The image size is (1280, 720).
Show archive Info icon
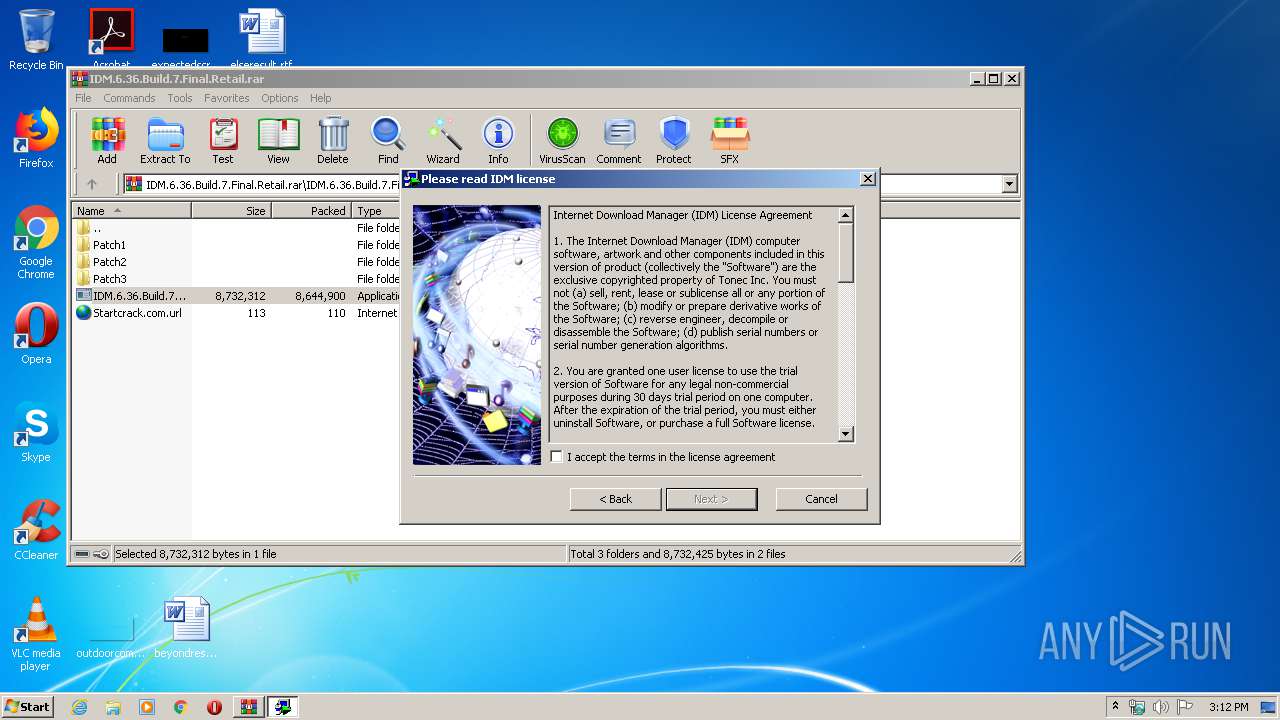click(498, 141)
